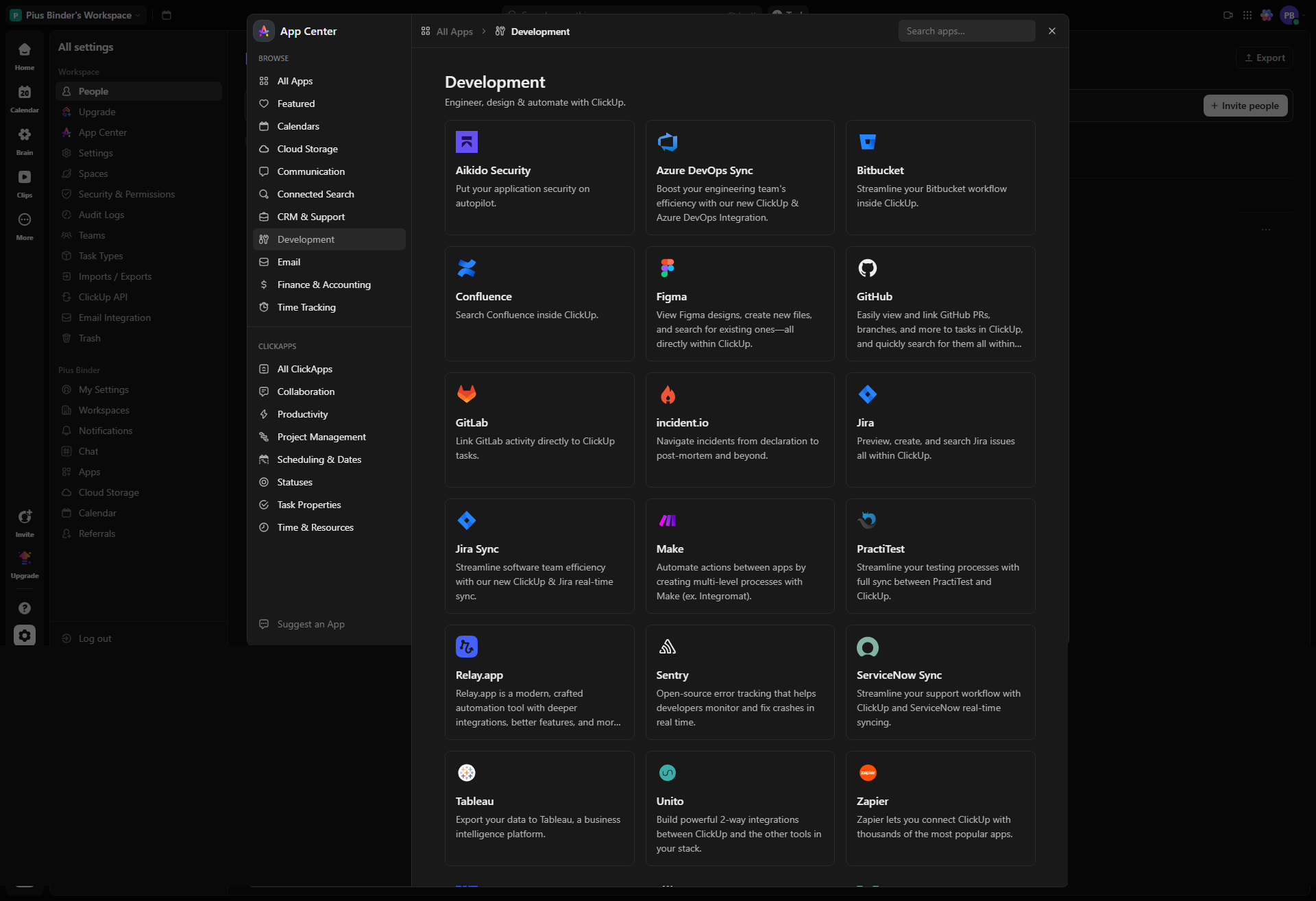
Task: Select My Settings under Pius Binder
Action: click(139, 389)
